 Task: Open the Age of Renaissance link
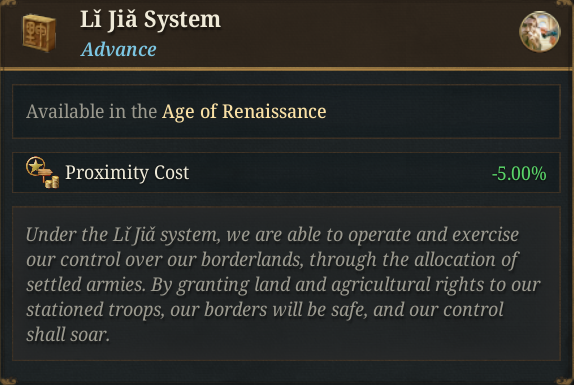pyautogui.click(x=244, y=111)
